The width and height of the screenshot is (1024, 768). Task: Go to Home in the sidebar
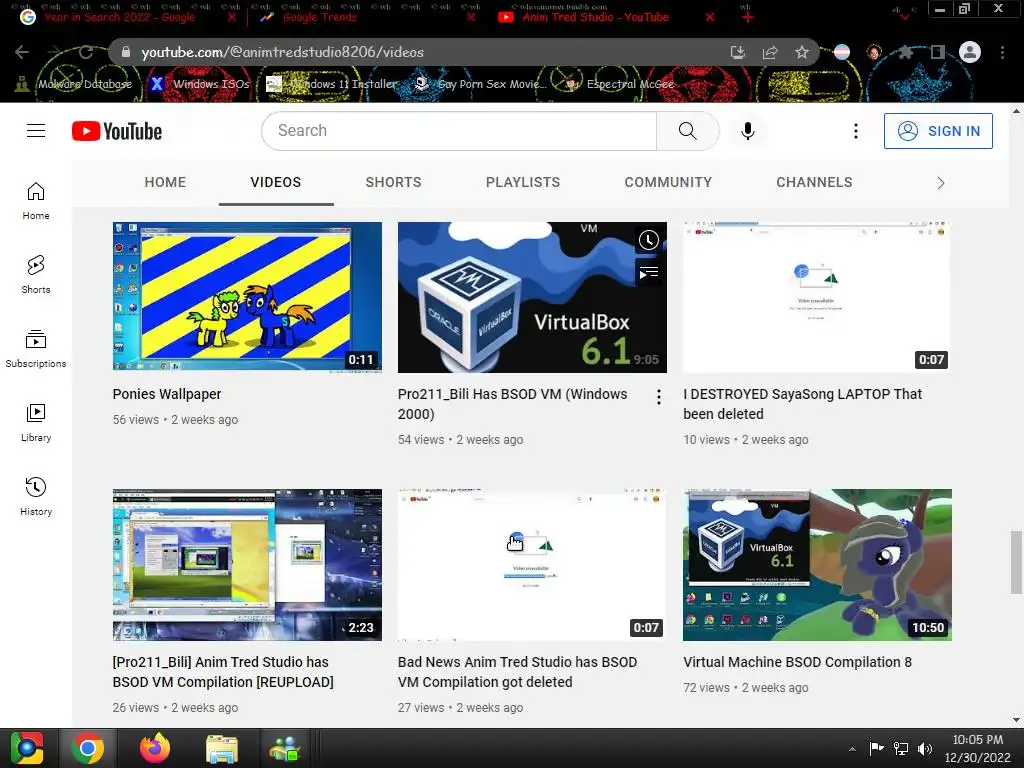pyautogui.click(x=36, y=200)
